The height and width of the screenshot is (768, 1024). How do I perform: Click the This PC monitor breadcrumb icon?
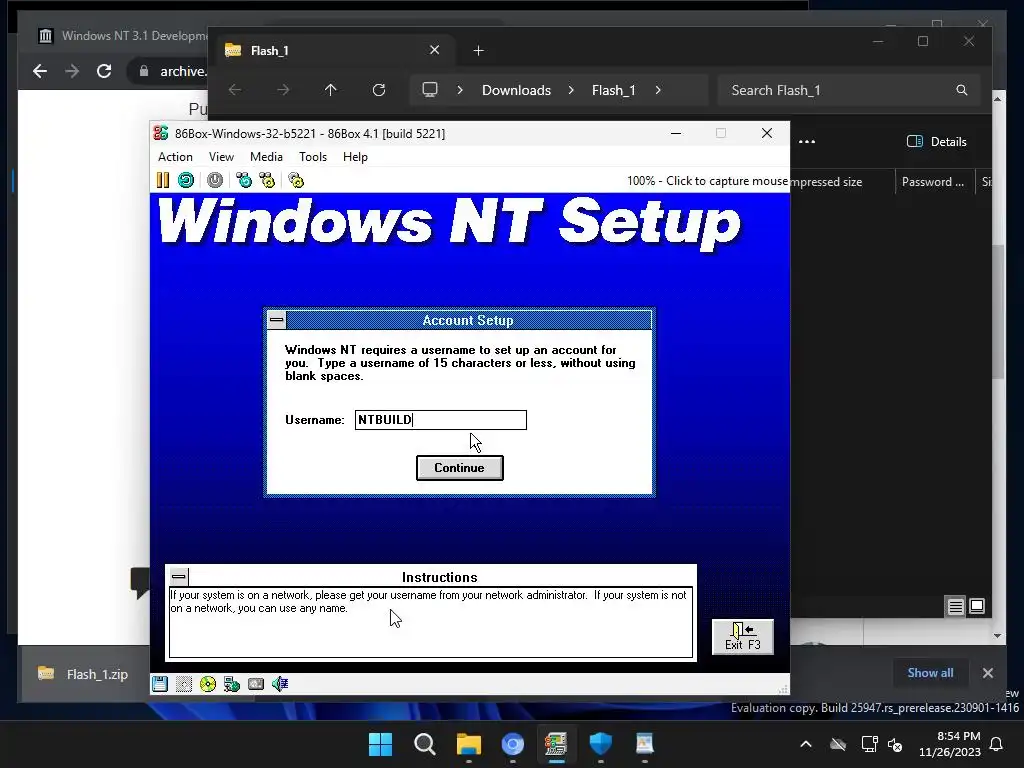(x=430, y=90)
